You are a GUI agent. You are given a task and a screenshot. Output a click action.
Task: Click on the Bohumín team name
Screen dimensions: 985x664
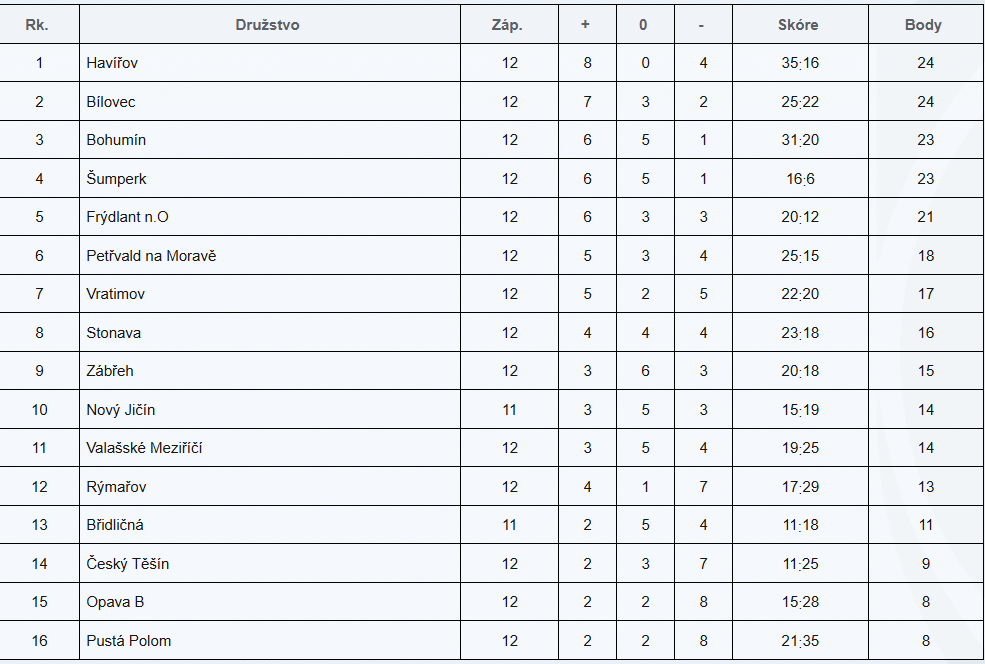pyautogui.click(x=116, y=140)
